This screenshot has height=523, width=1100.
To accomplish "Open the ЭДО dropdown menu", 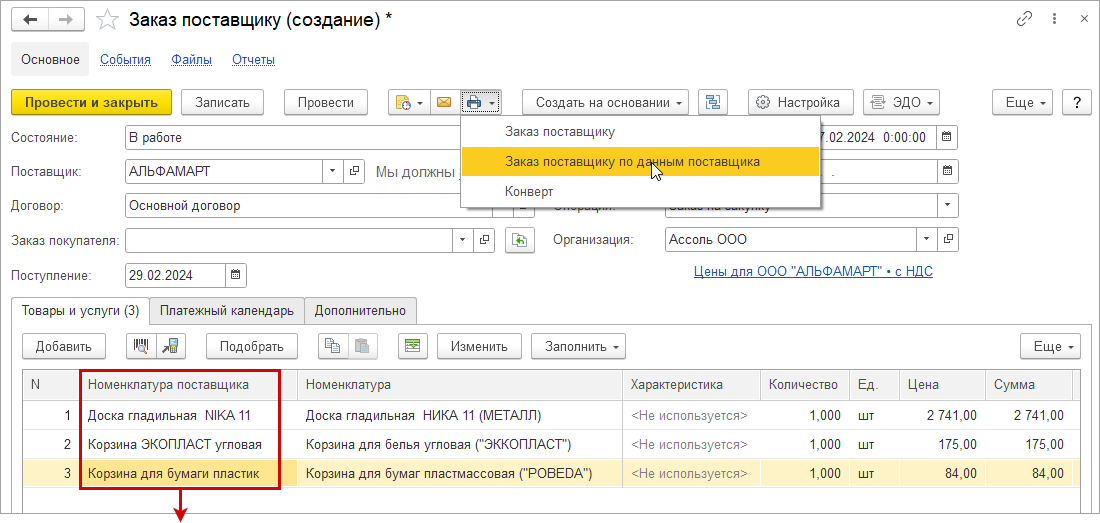I will pyautogui.click(x=901, y=102).
